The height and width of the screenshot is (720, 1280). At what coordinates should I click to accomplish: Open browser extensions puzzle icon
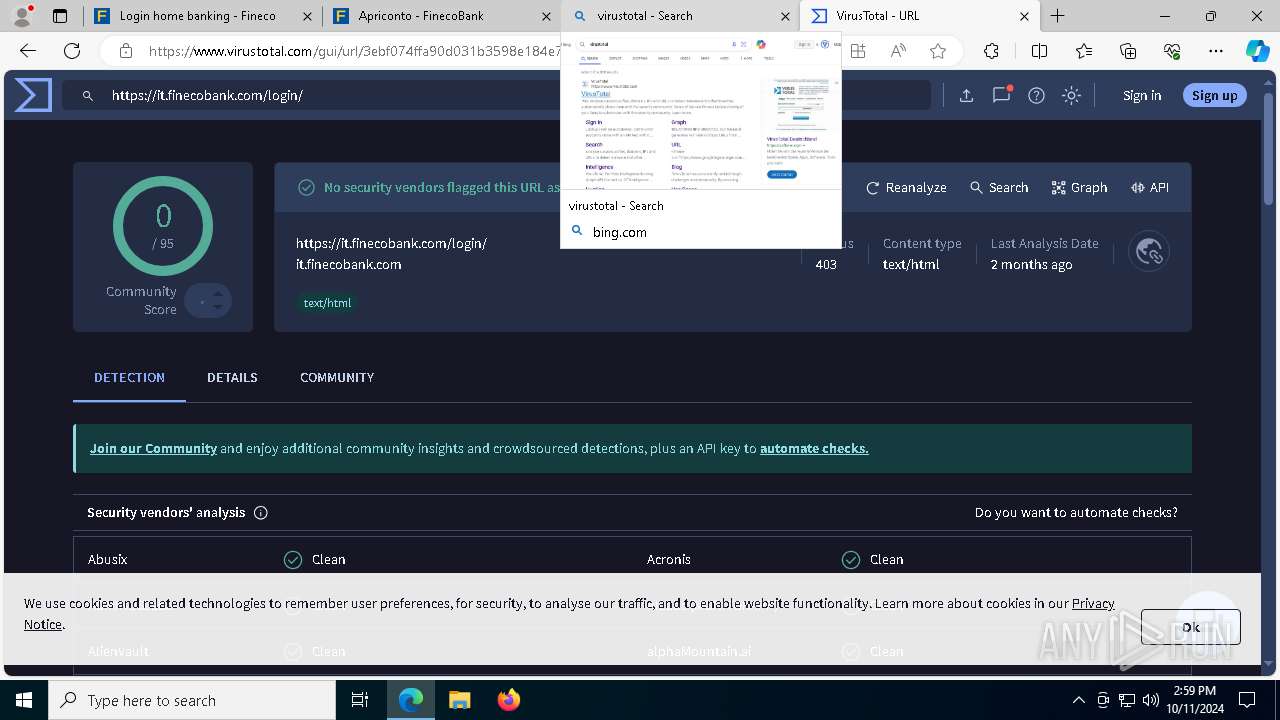click(991, 51)
